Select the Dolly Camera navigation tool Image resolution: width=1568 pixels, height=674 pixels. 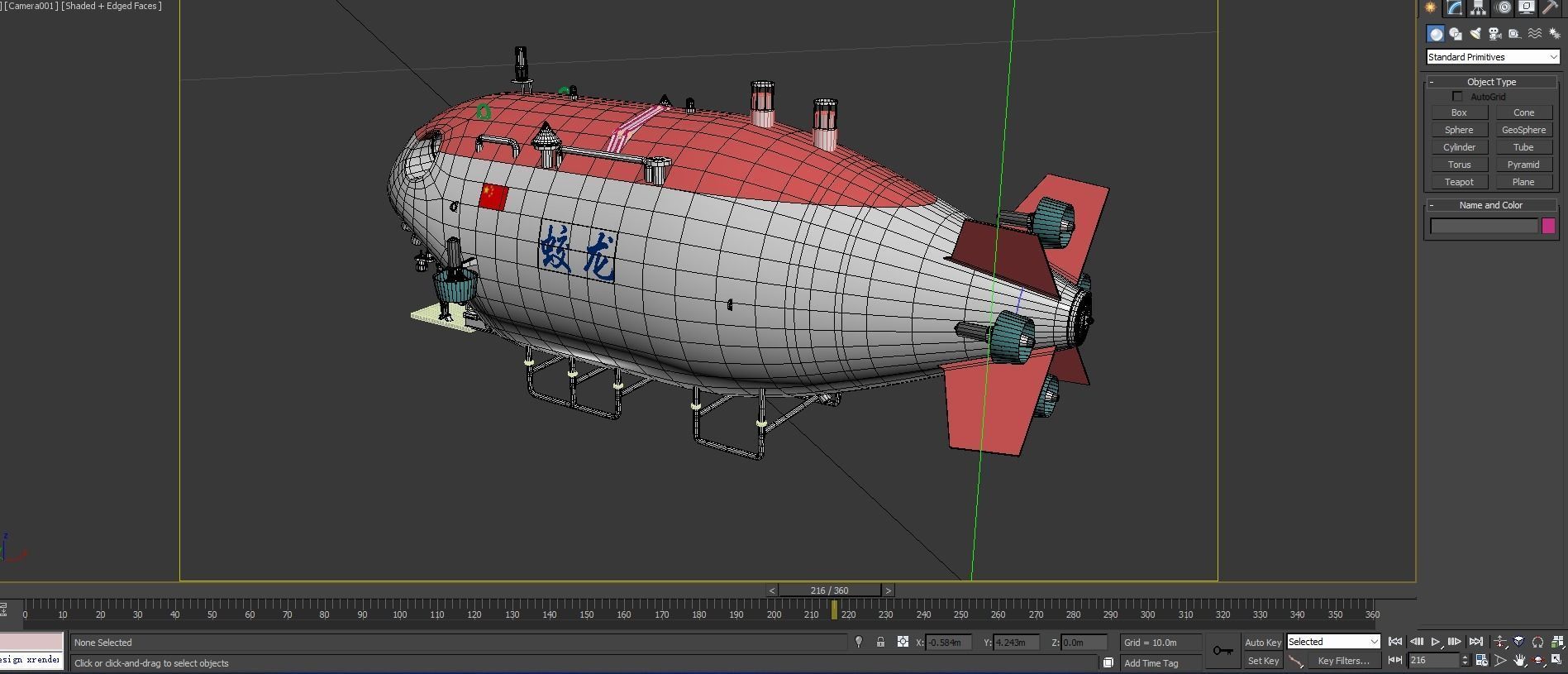(x=1500, y=642)
